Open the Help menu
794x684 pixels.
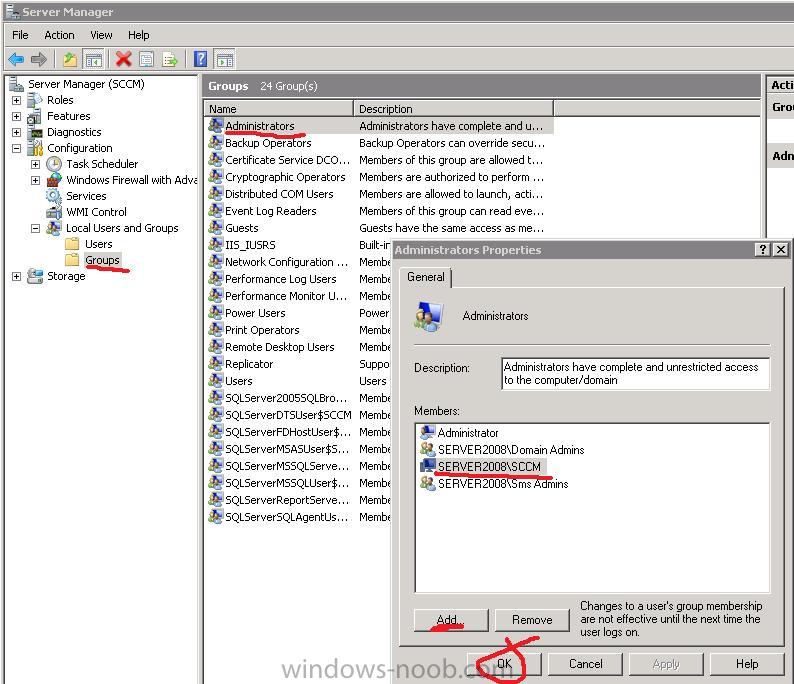(x=138, y=35)
